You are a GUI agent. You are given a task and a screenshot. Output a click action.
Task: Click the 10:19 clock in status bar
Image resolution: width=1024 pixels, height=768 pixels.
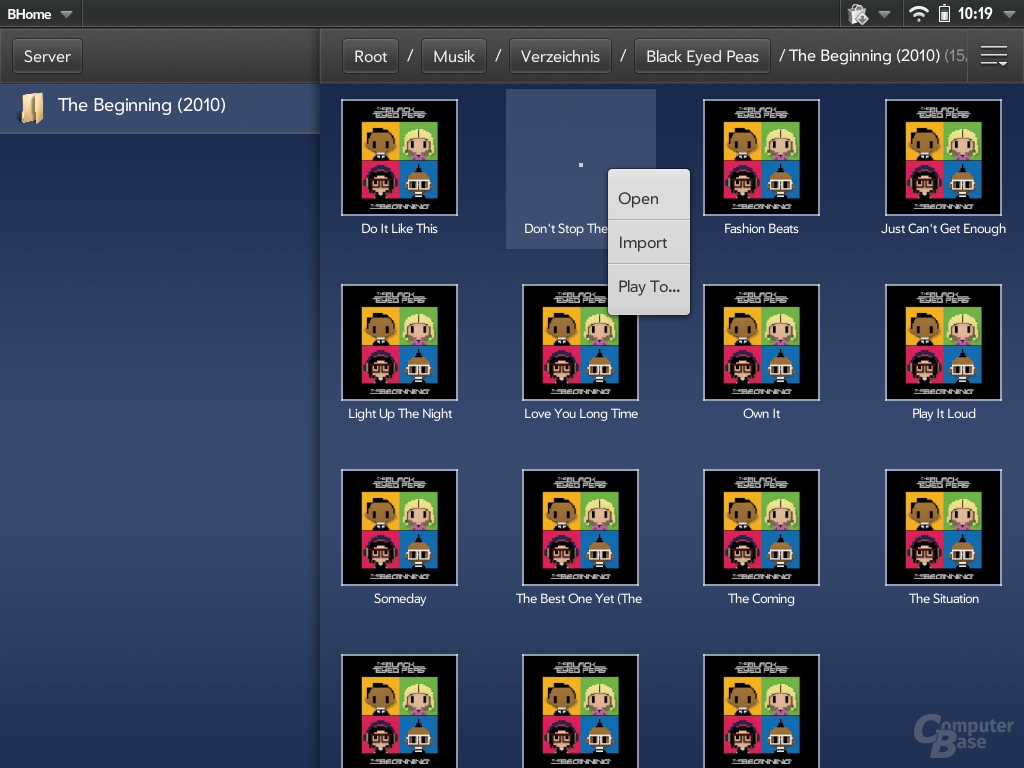coord(975,14)
